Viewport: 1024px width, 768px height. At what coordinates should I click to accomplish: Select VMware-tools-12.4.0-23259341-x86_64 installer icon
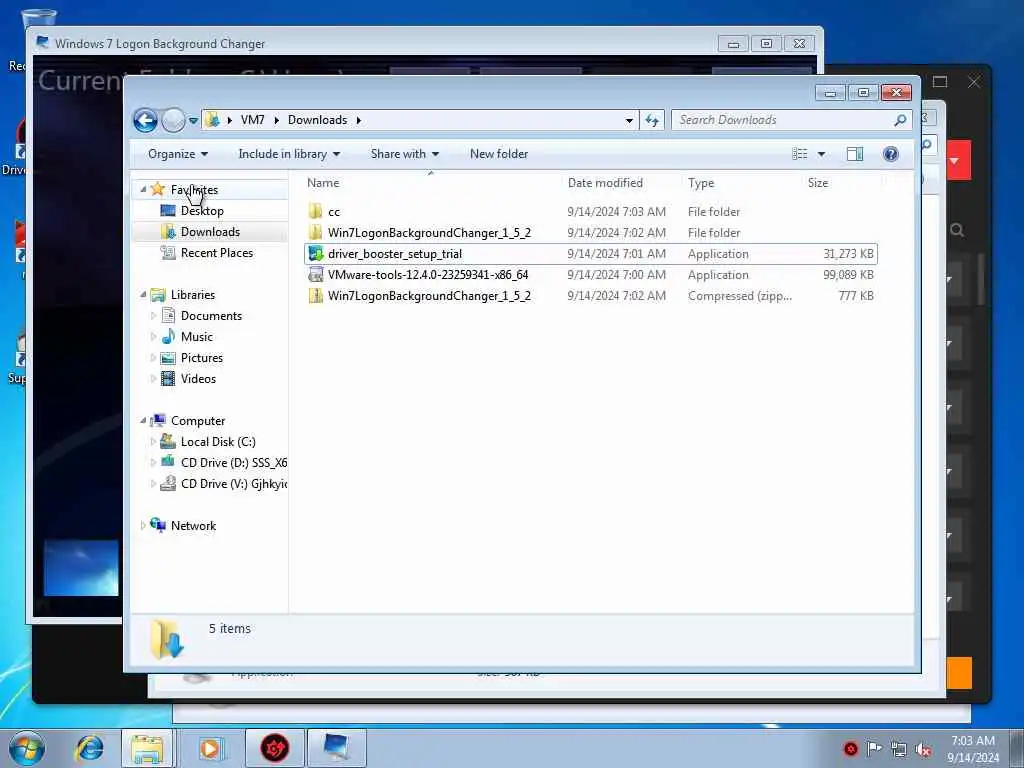click(x=315, y=275)
